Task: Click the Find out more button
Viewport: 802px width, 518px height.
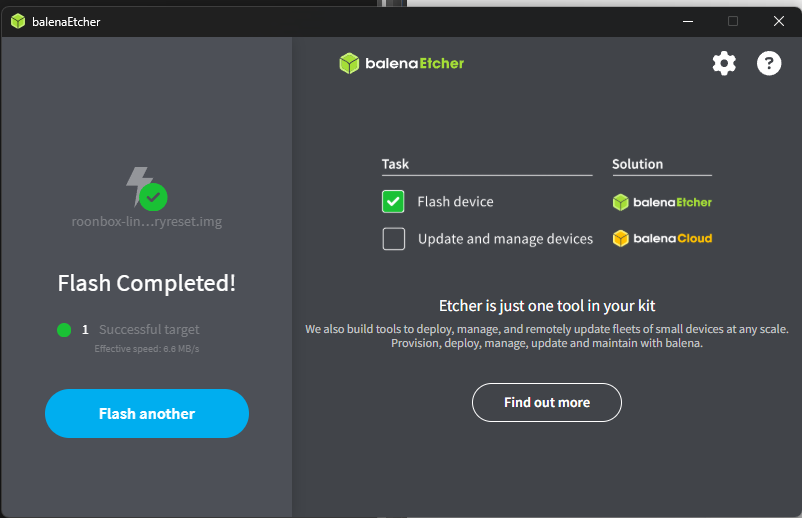Action: pyautogui.click(x=547, y=402)
